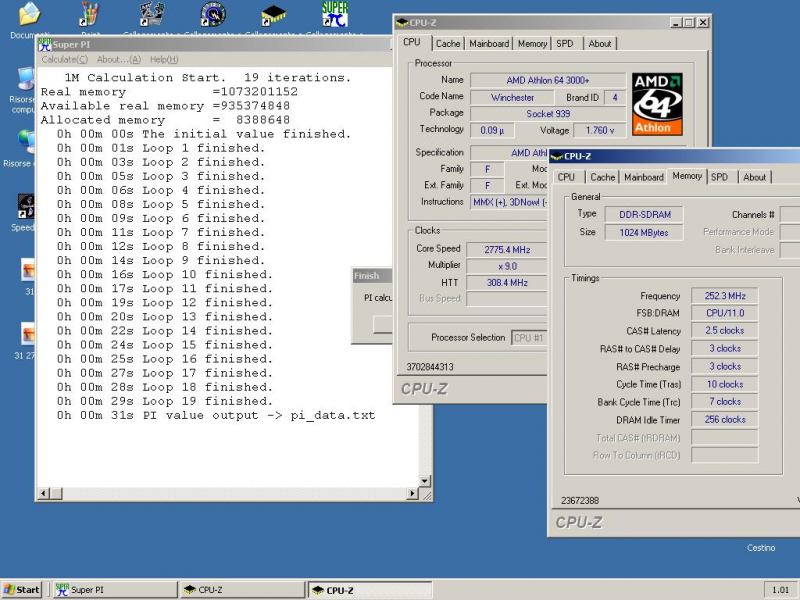
Task: Click the Core Speed value 2775.4 MHz
Action: tap(507, 249)
